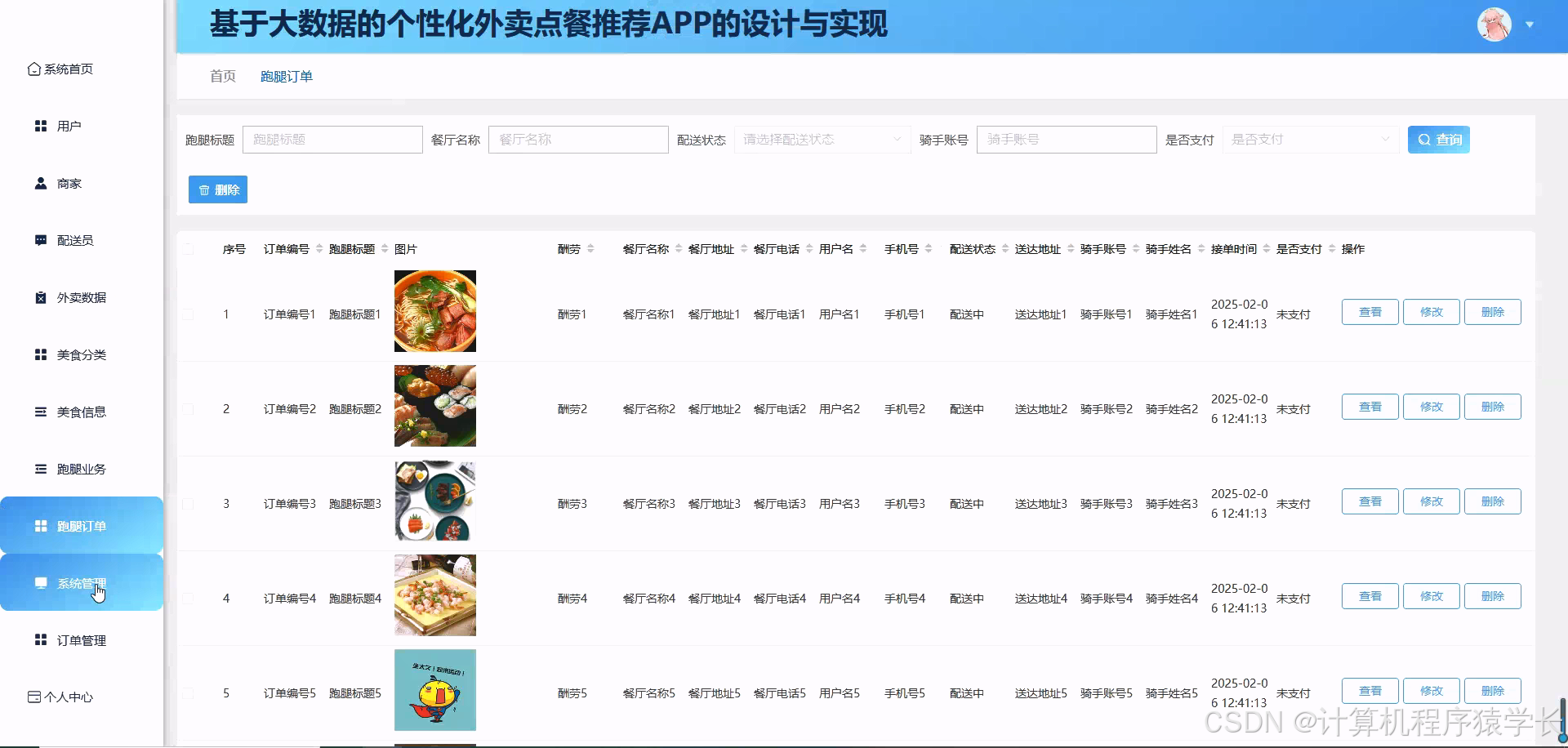Check the checkbox for row 3 订单编号3
This screenshot has height=748, width=1568.
[187, 504]
